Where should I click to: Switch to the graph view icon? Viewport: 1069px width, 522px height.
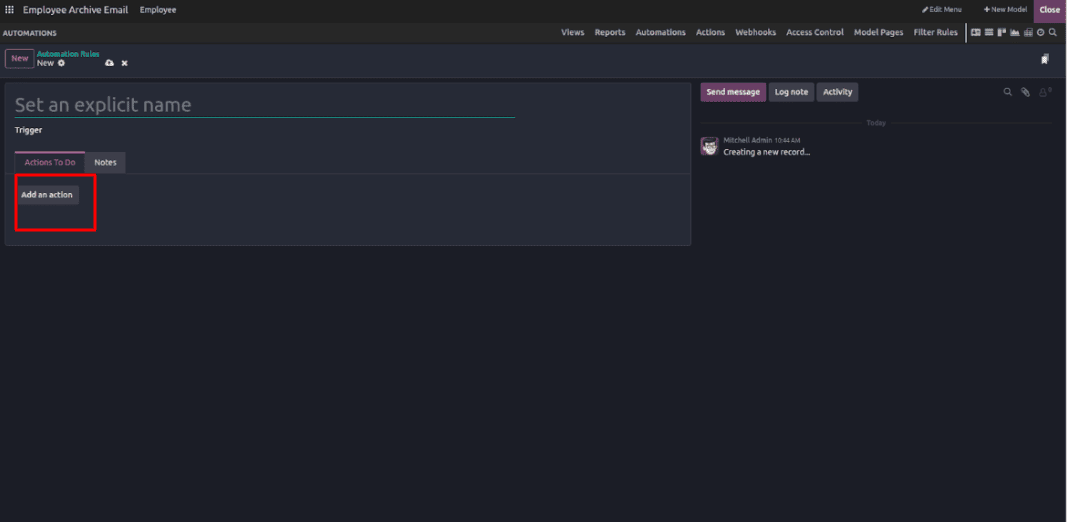[x=1014, y=33]
